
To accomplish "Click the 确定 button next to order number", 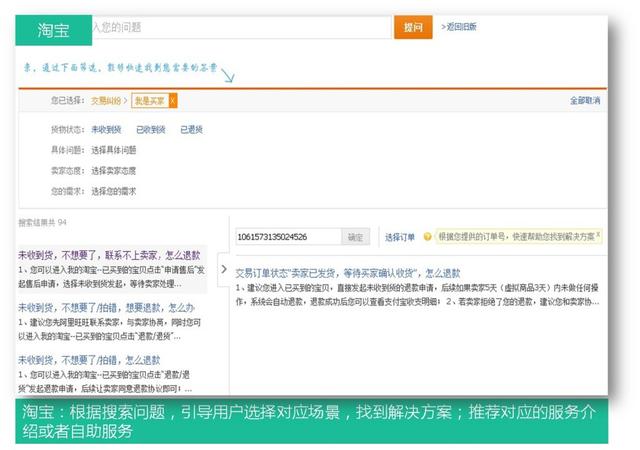I will pos(356,237).
